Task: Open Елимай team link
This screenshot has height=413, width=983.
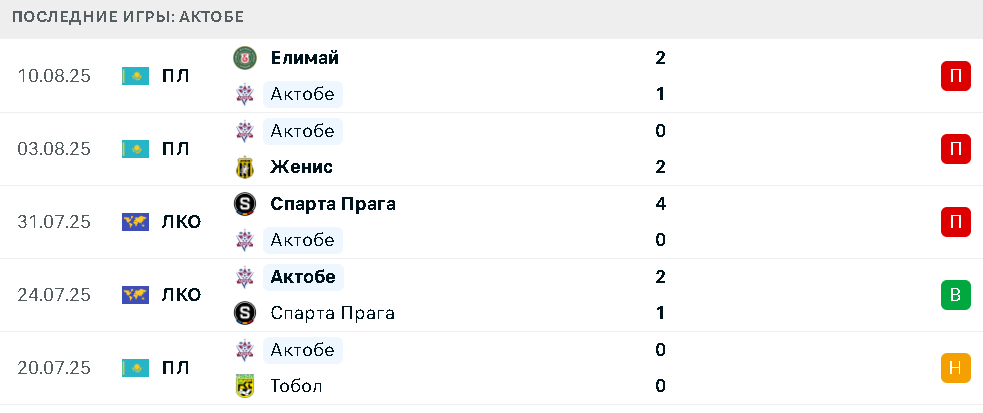Action: point(305,58)
